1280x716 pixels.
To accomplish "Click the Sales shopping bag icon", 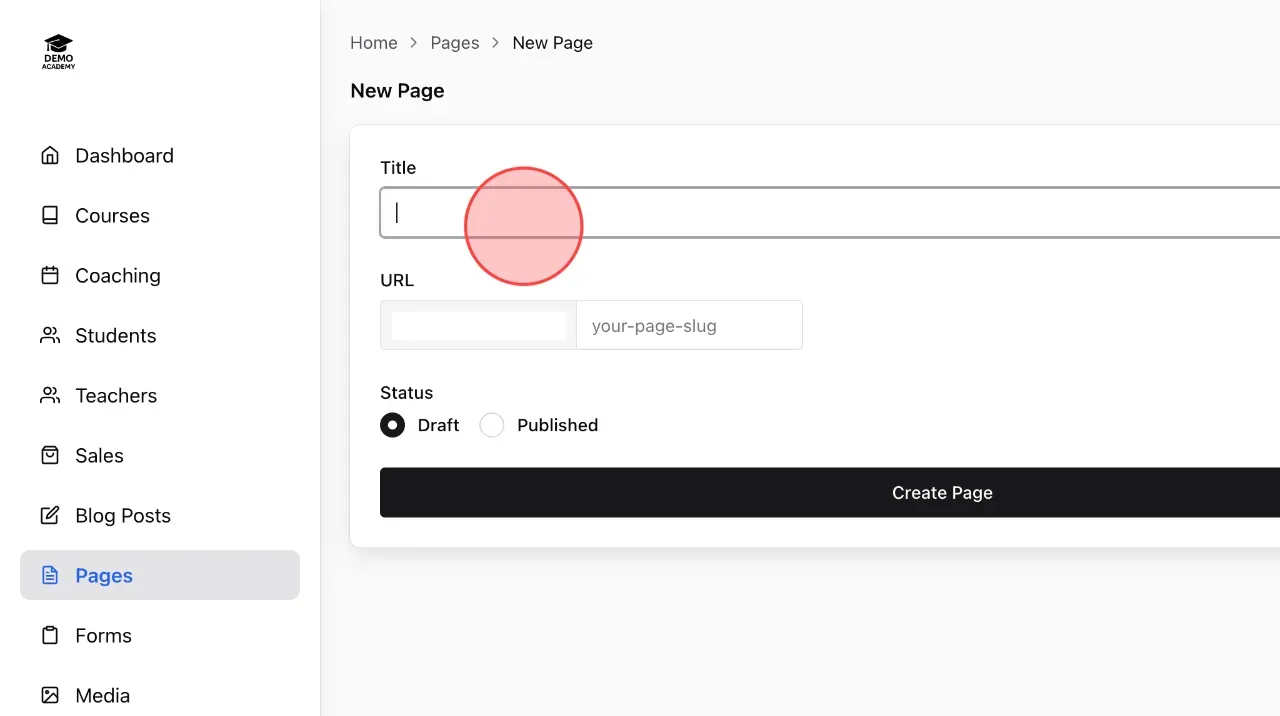I will [50, 455].
